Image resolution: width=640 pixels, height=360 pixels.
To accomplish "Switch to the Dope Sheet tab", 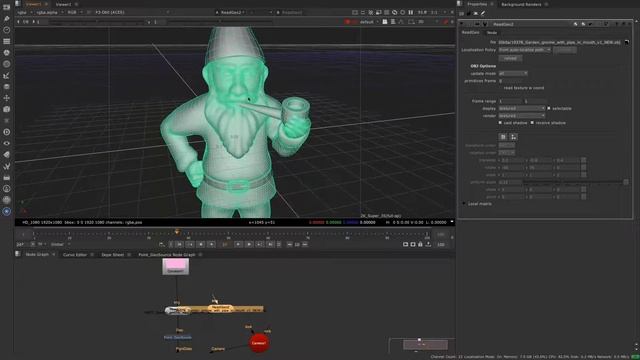I will tap(112, 254).
